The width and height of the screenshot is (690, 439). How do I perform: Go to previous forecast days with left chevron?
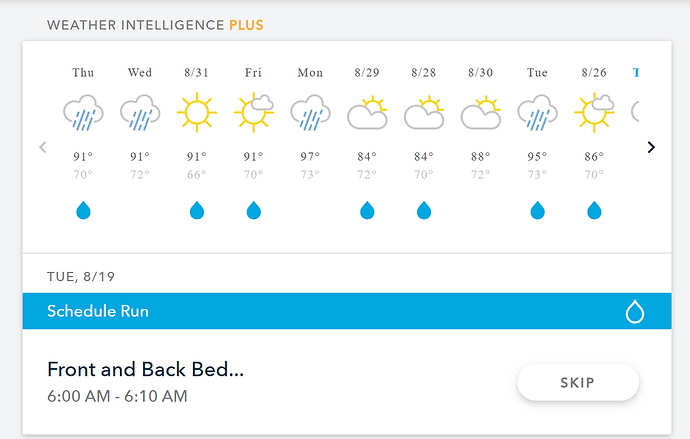(x=43, y=147)
